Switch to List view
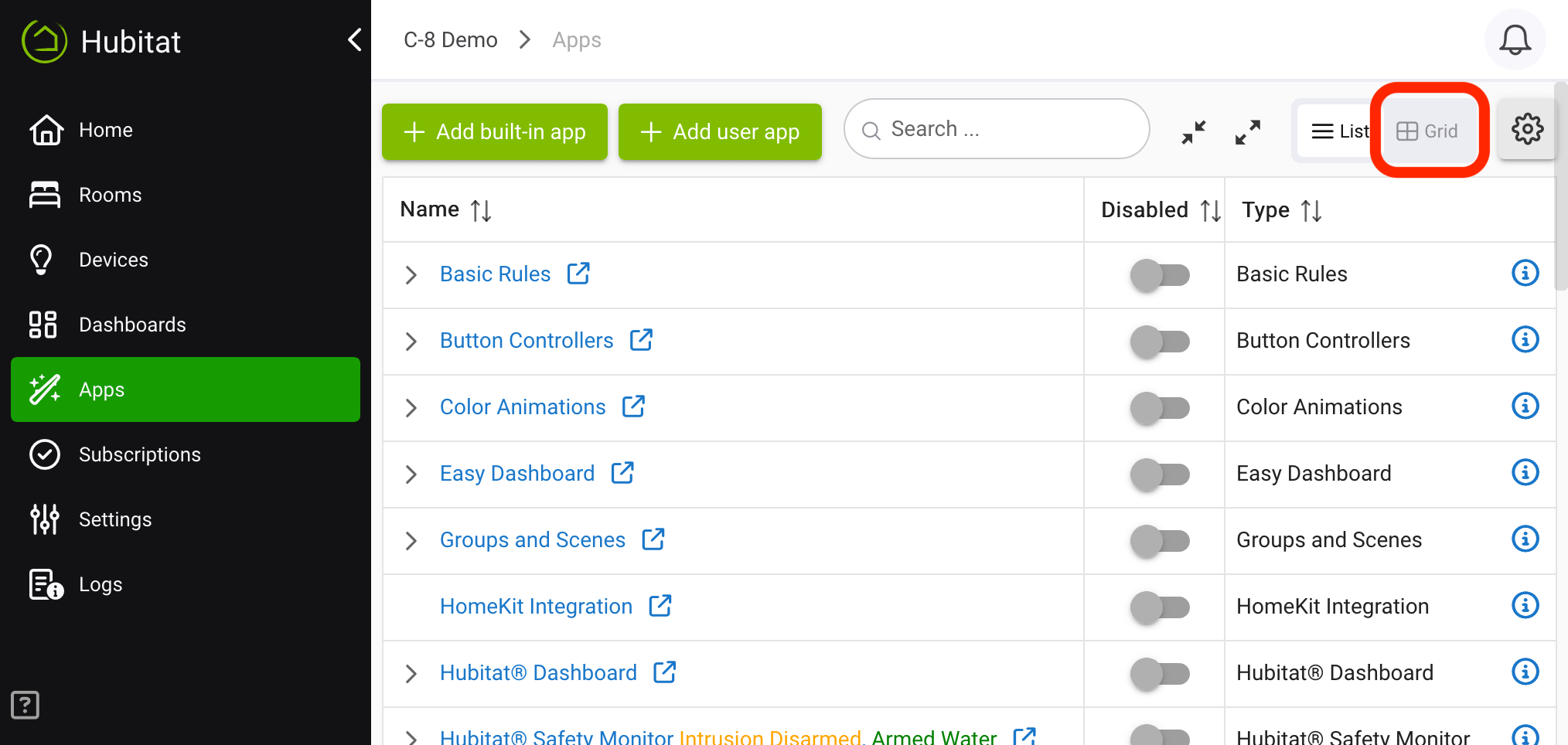Viewport: 1568px width, 745px height. (1340, 131)
